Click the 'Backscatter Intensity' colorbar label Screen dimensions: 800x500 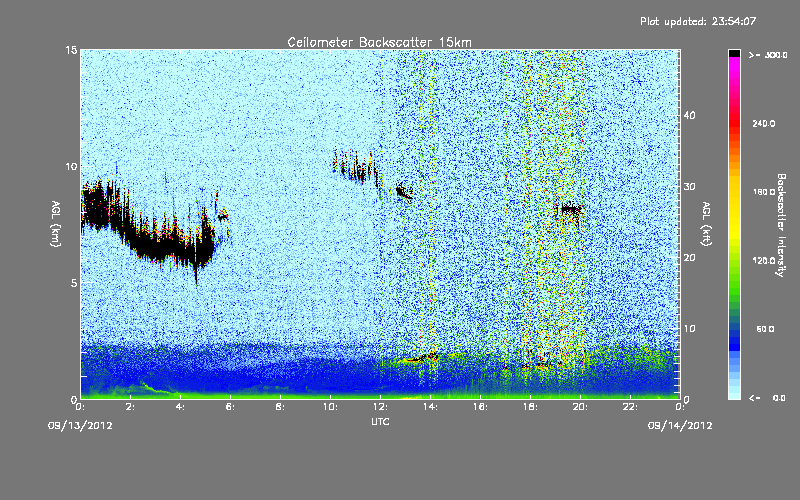pyautogui.click(x=781, y=225)
